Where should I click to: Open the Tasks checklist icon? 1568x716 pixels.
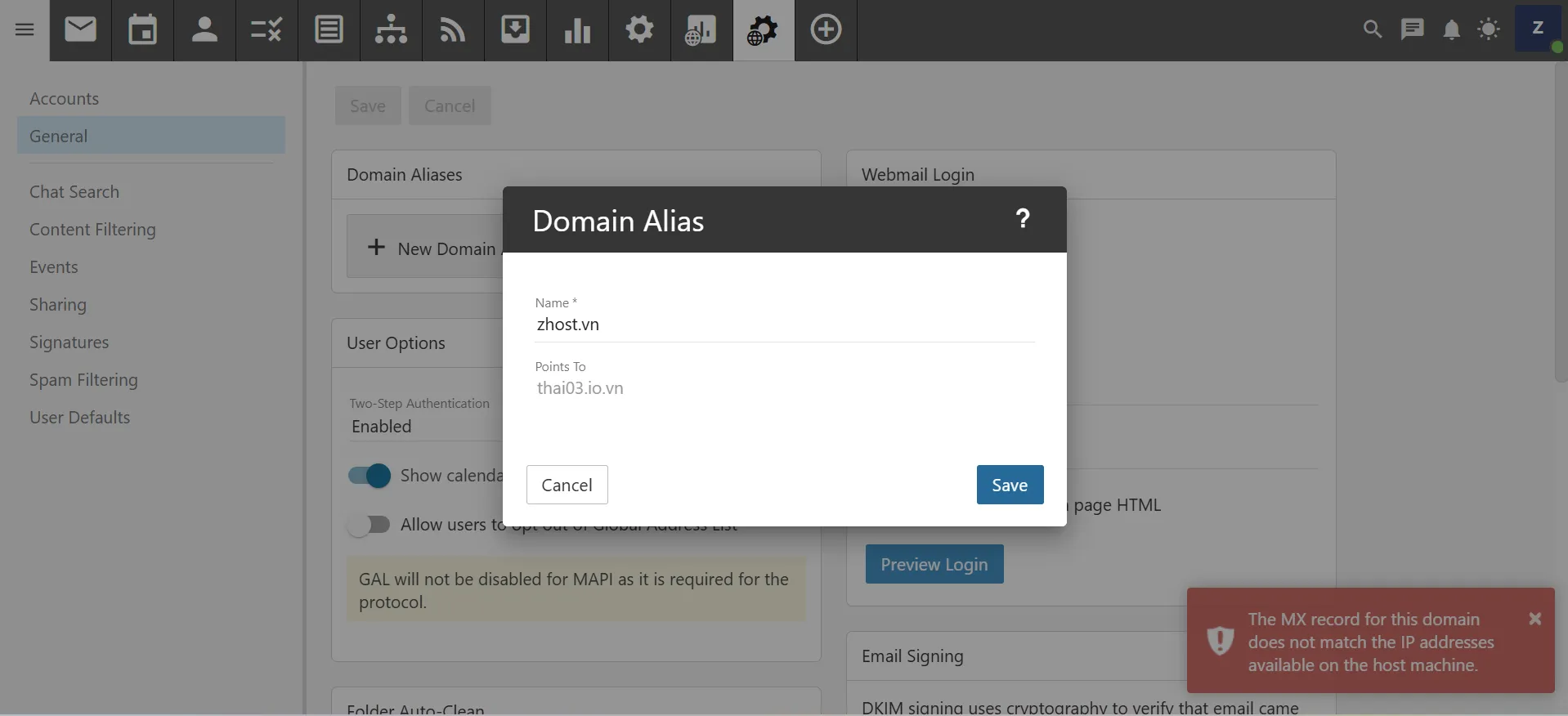coord(267,30)
